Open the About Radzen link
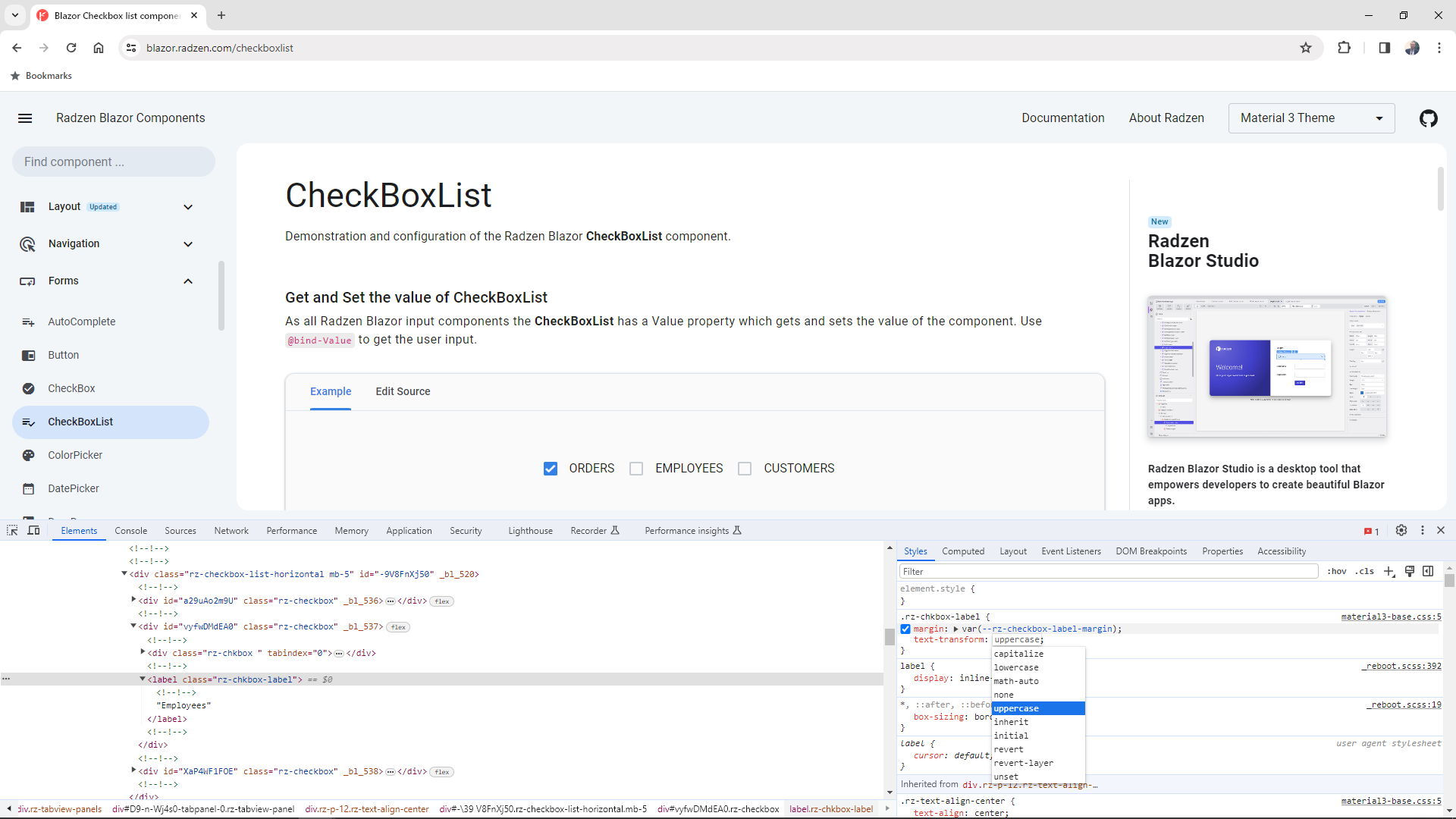Image resolution: width=1456 pixels, height=819 pixels. point(1166,118)
